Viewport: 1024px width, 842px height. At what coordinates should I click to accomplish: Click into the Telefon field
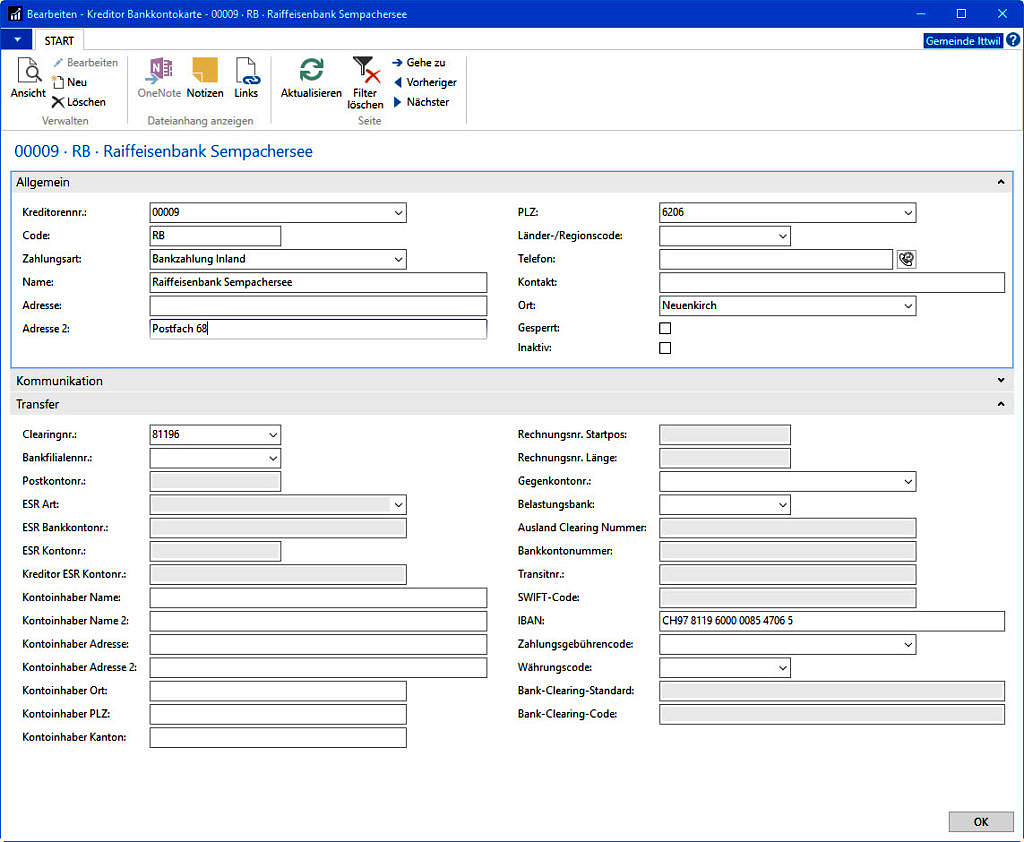click(776, 259)
